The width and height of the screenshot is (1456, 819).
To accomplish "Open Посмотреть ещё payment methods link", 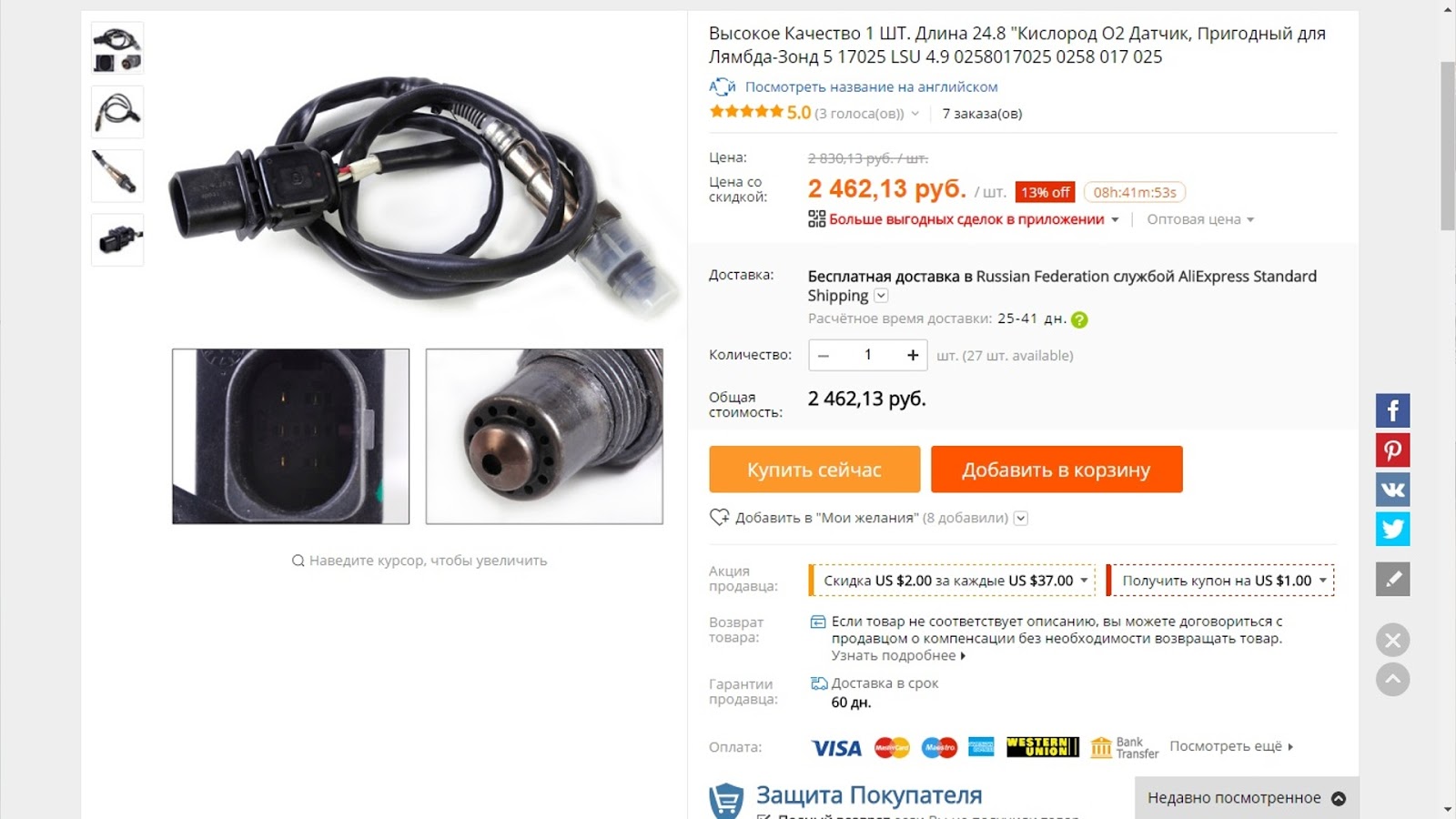I will [x=1231, y=746].
